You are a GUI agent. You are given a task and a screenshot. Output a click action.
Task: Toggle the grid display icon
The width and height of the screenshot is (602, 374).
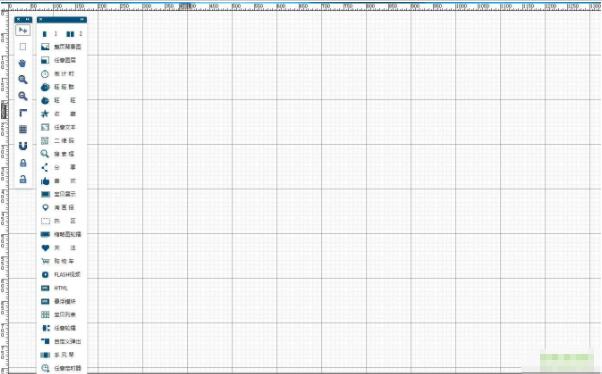(x=23, y=129)
